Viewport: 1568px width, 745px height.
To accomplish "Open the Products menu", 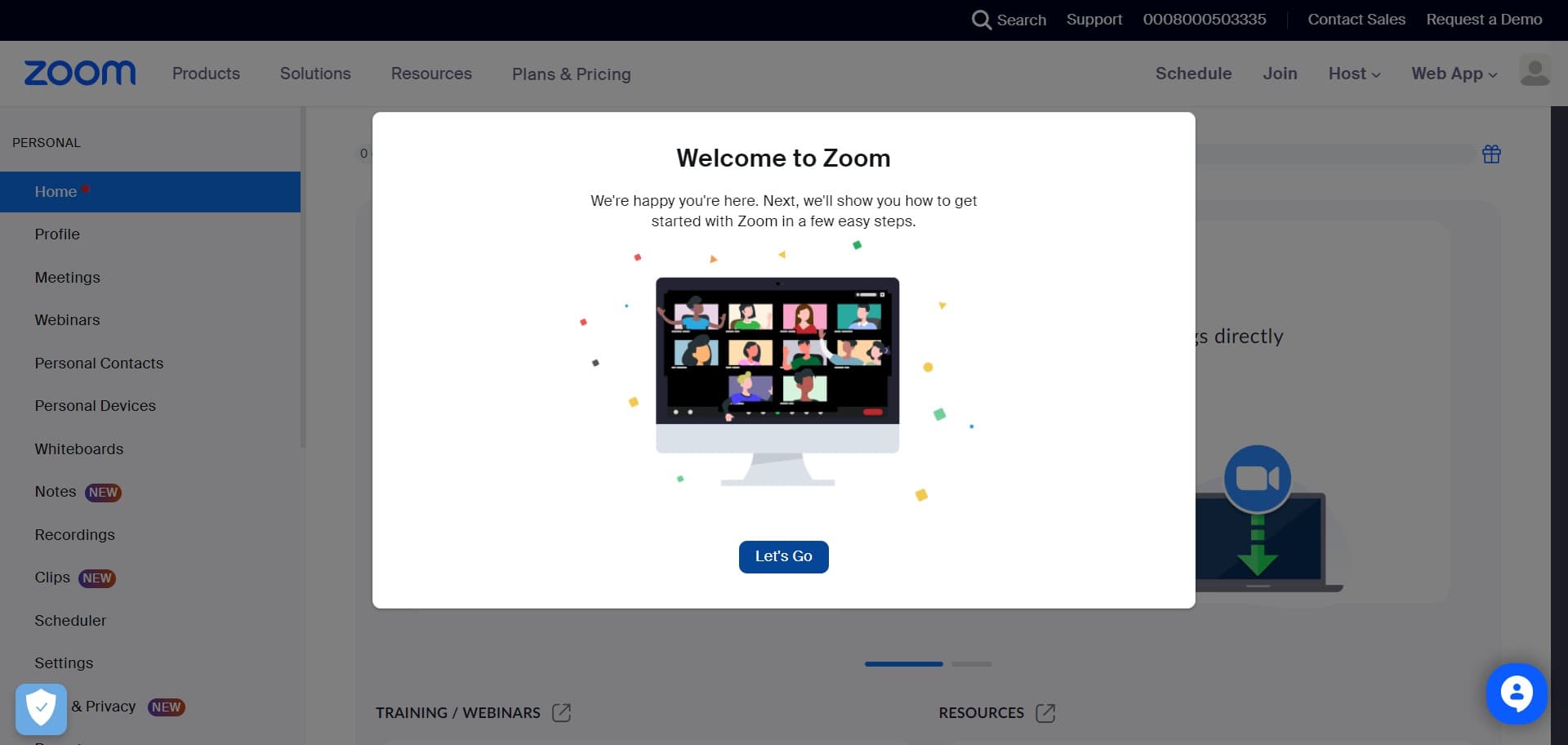I will tap(205, 74).
